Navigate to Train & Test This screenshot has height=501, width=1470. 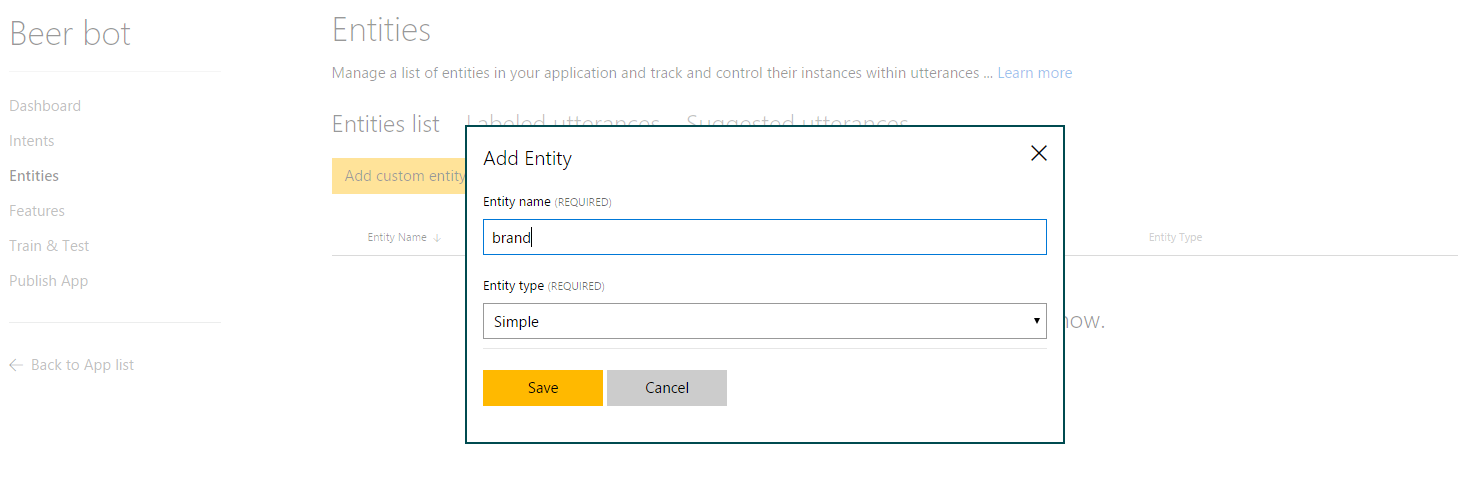pos(49,246)
